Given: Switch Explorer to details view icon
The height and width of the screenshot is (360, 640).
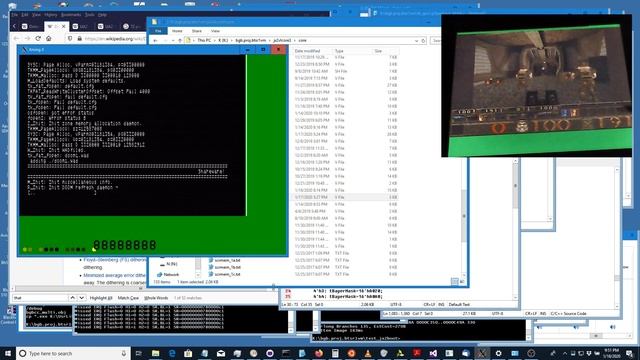Looking at the screenshot, I should [454, 282].
